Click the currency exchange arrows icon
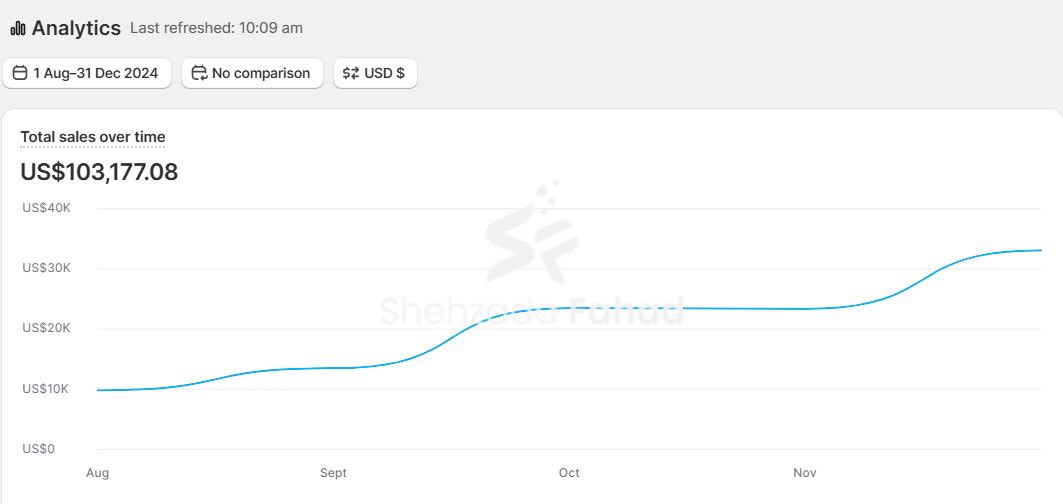The width and height of the screenshot is (1063, 504). point(351,73)
